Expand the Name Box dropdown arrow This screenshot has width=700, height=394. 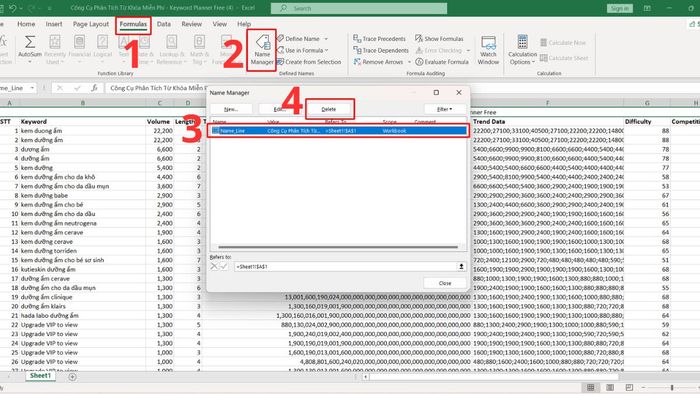click(32, 88)
